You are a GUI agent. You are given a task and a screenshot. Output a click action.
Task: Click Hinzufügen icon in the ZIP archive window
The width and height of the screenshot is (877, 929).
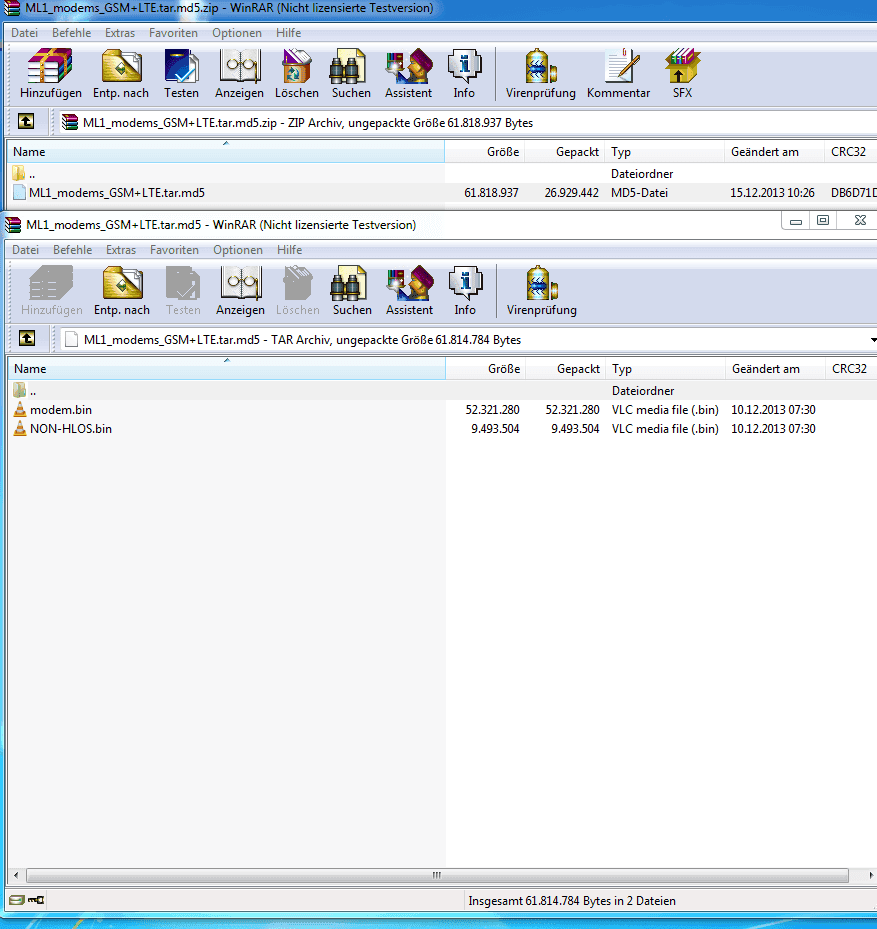(x=50, y=66)
